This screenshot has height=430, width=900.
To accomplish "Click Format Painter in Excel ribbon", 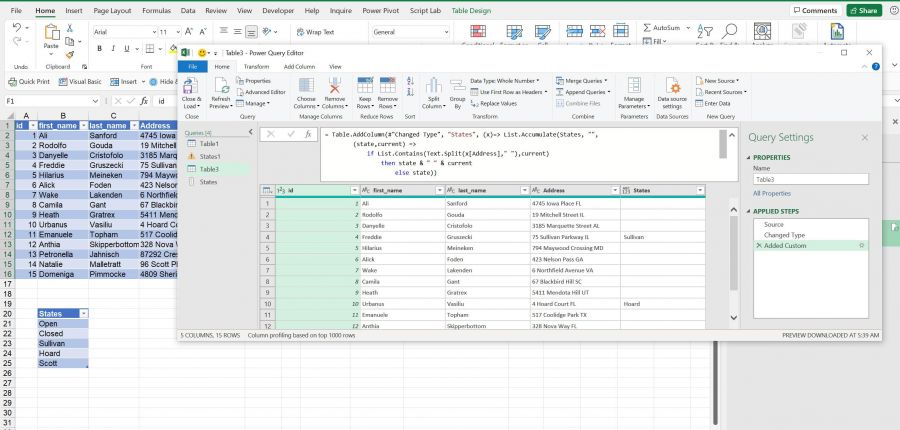I will click(x=69, y=55).
